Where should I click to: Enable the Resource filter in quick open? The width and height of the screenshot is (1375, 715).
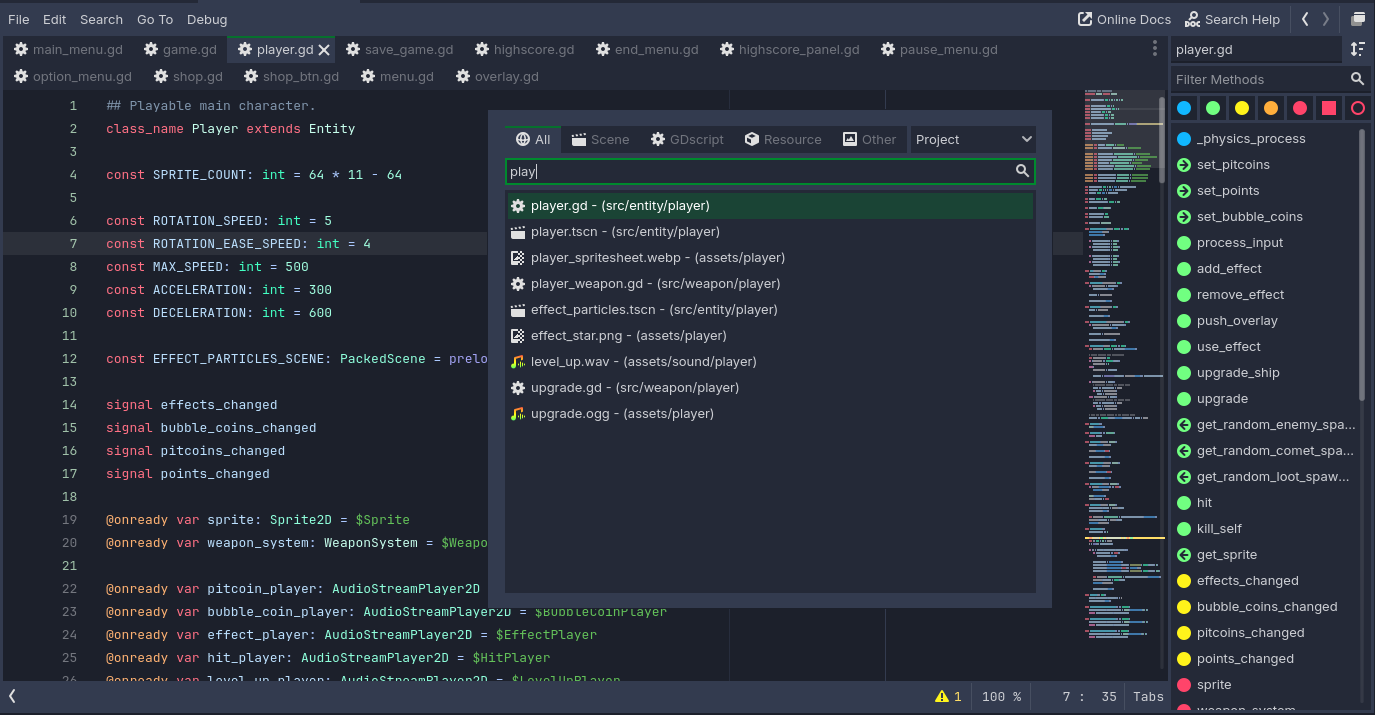pyautogui.click(x=782, y=140)
